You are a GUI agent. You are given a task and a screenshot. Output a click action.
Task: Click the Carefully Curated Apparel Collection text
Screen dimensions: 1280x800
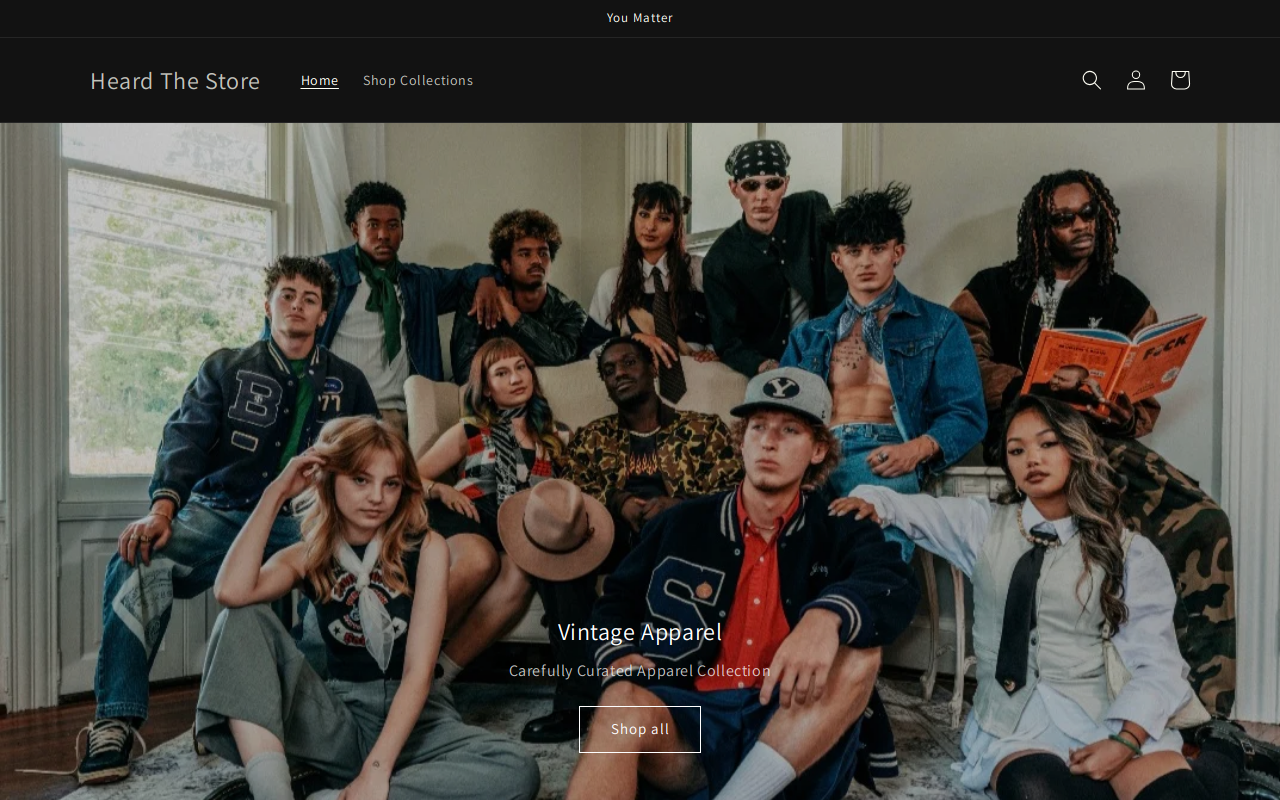(x=640, y=670)
